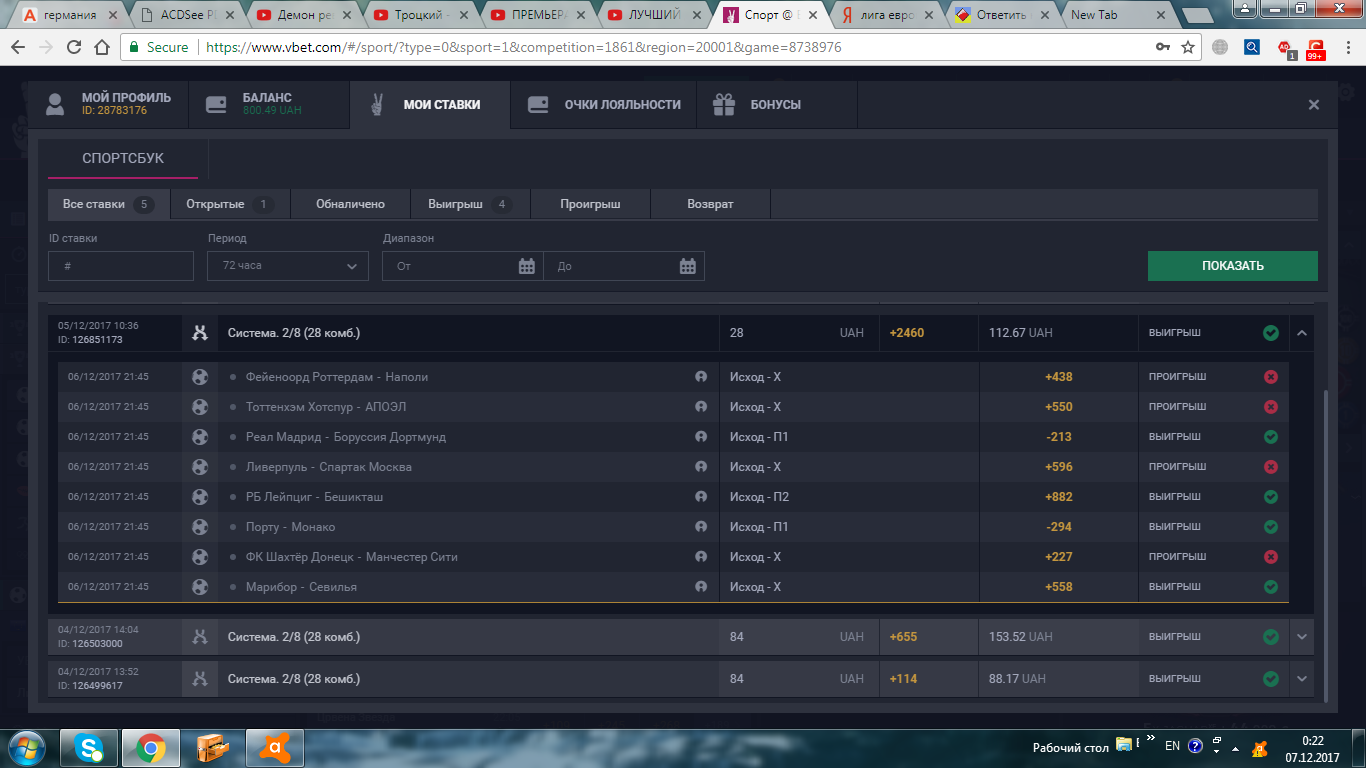Select match Ливерпуль - Спартак Москва

[329, 467]
